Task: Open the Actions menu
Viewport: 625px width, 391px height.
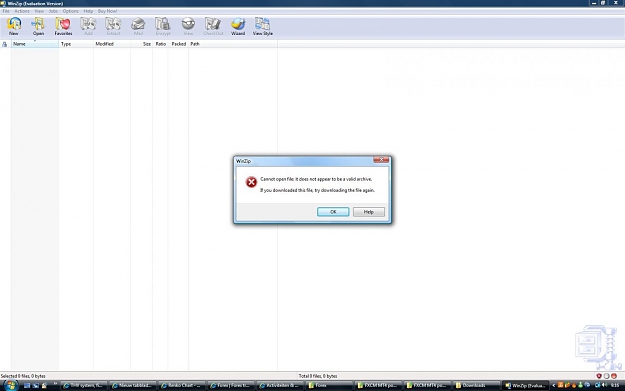Action: (22, 11)
